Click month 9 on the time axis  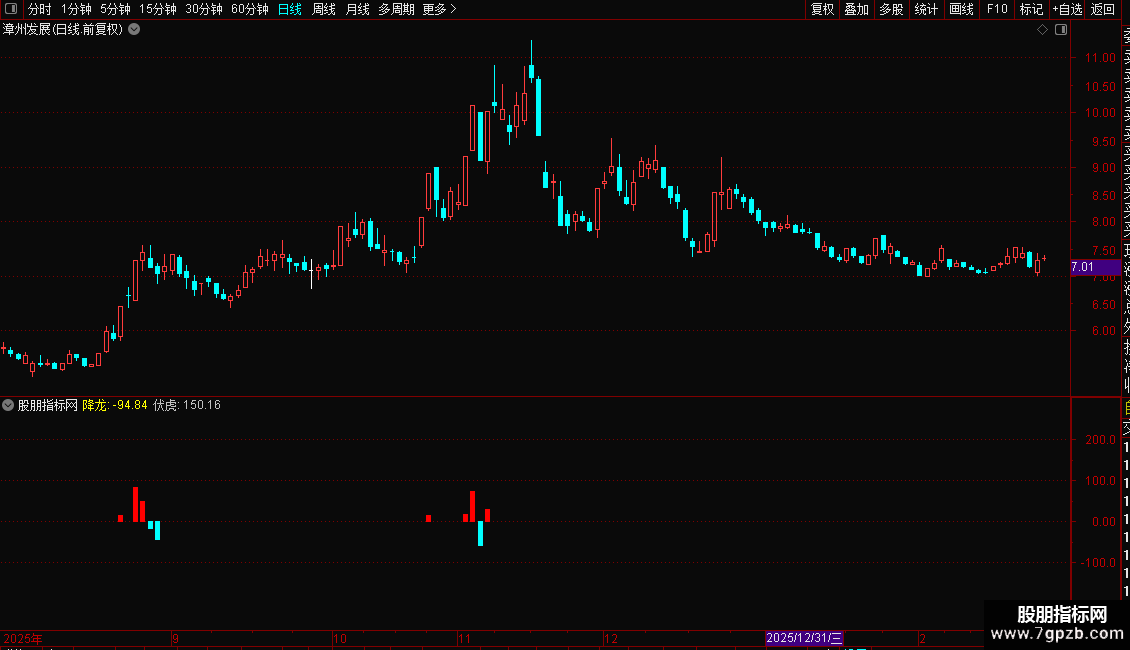(175, 638)
